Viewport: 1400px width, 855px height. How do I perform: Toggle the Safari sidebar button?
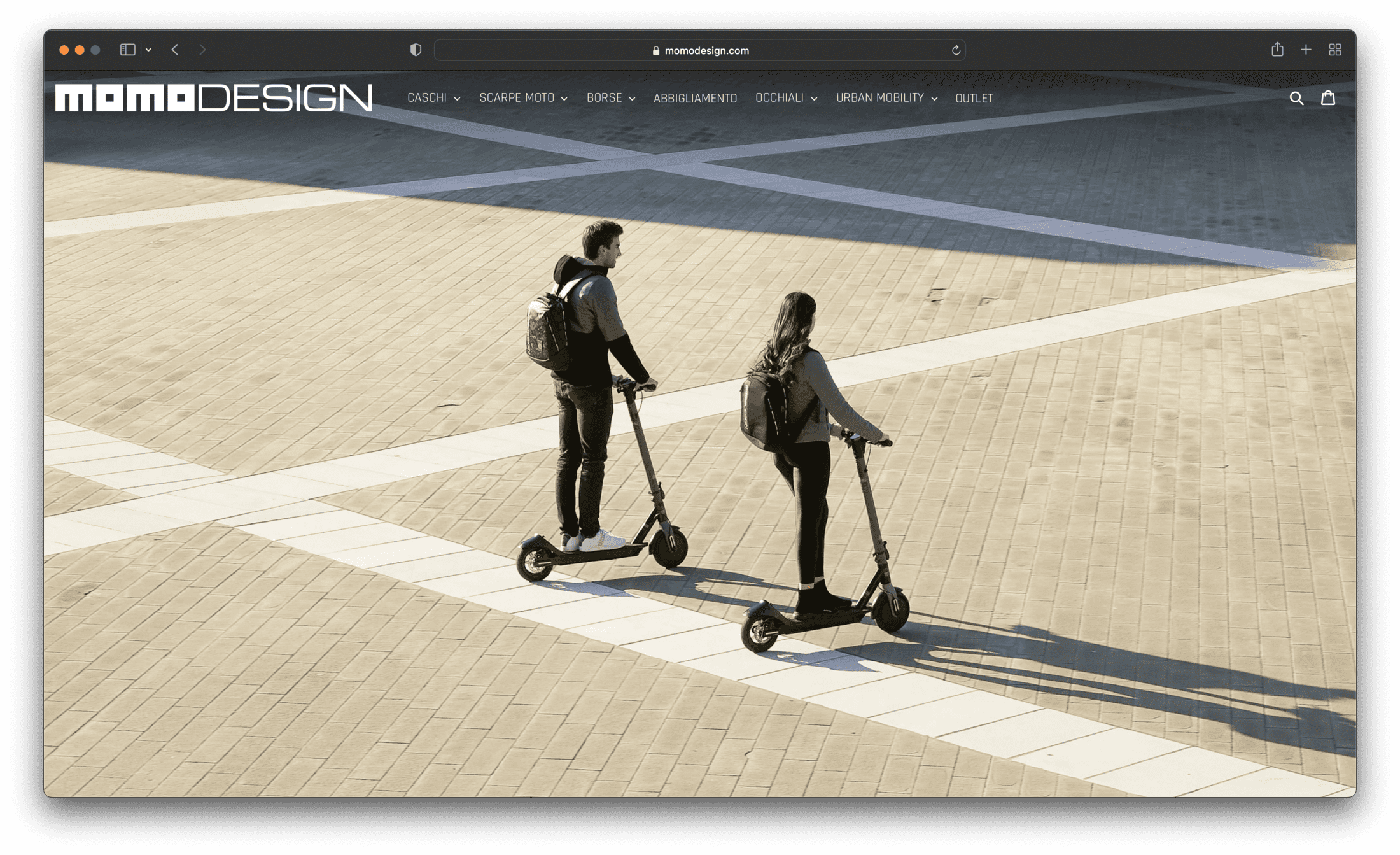pyautogui.click(x=127, y=50)
